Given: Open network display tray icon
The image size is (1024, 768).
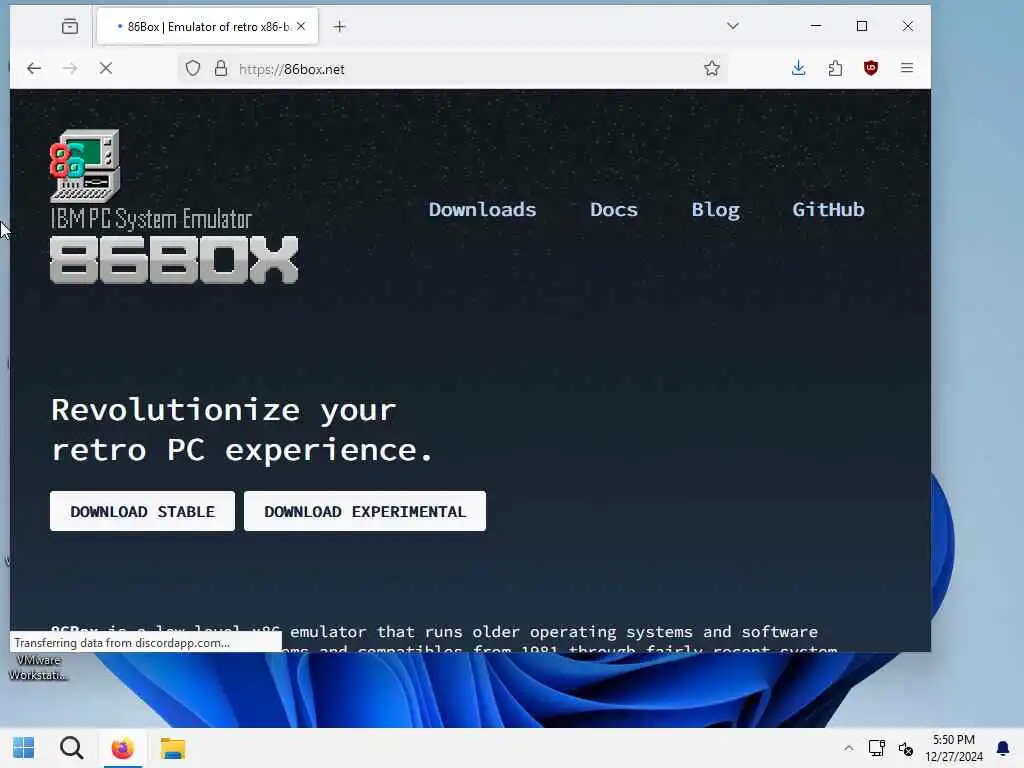Looking at the screenshot, I should (x=876, y=748).
